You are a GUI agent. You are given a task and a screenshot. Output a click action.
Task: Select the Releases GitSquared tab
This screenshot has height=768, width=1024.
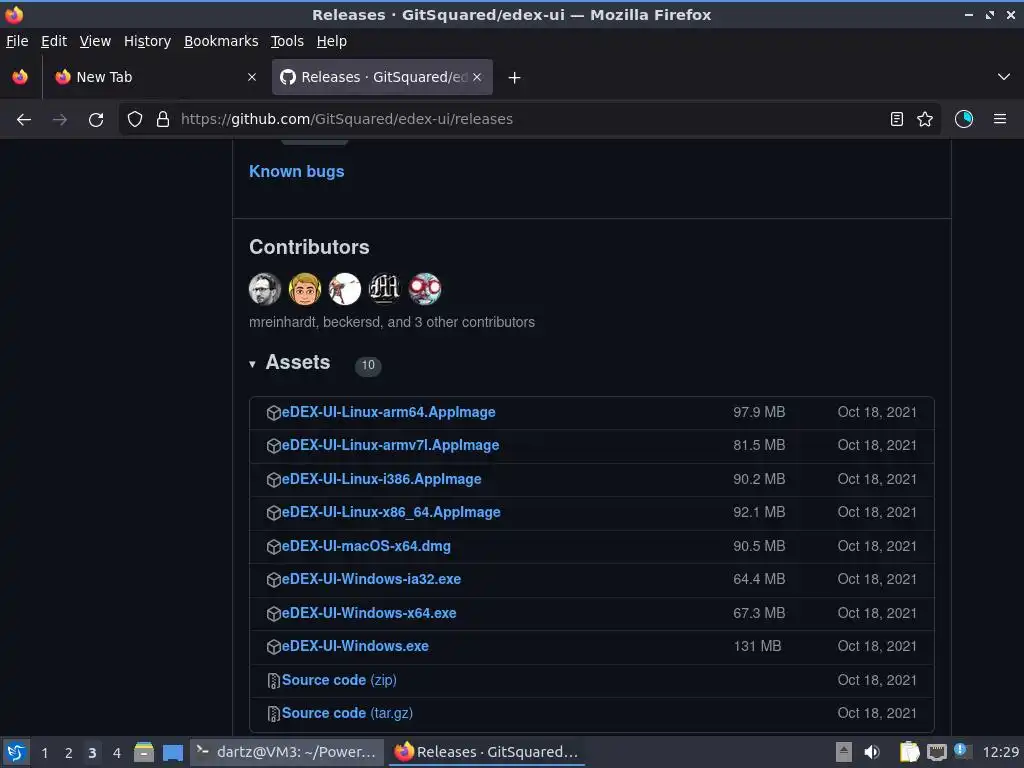[x=382, y=77]
